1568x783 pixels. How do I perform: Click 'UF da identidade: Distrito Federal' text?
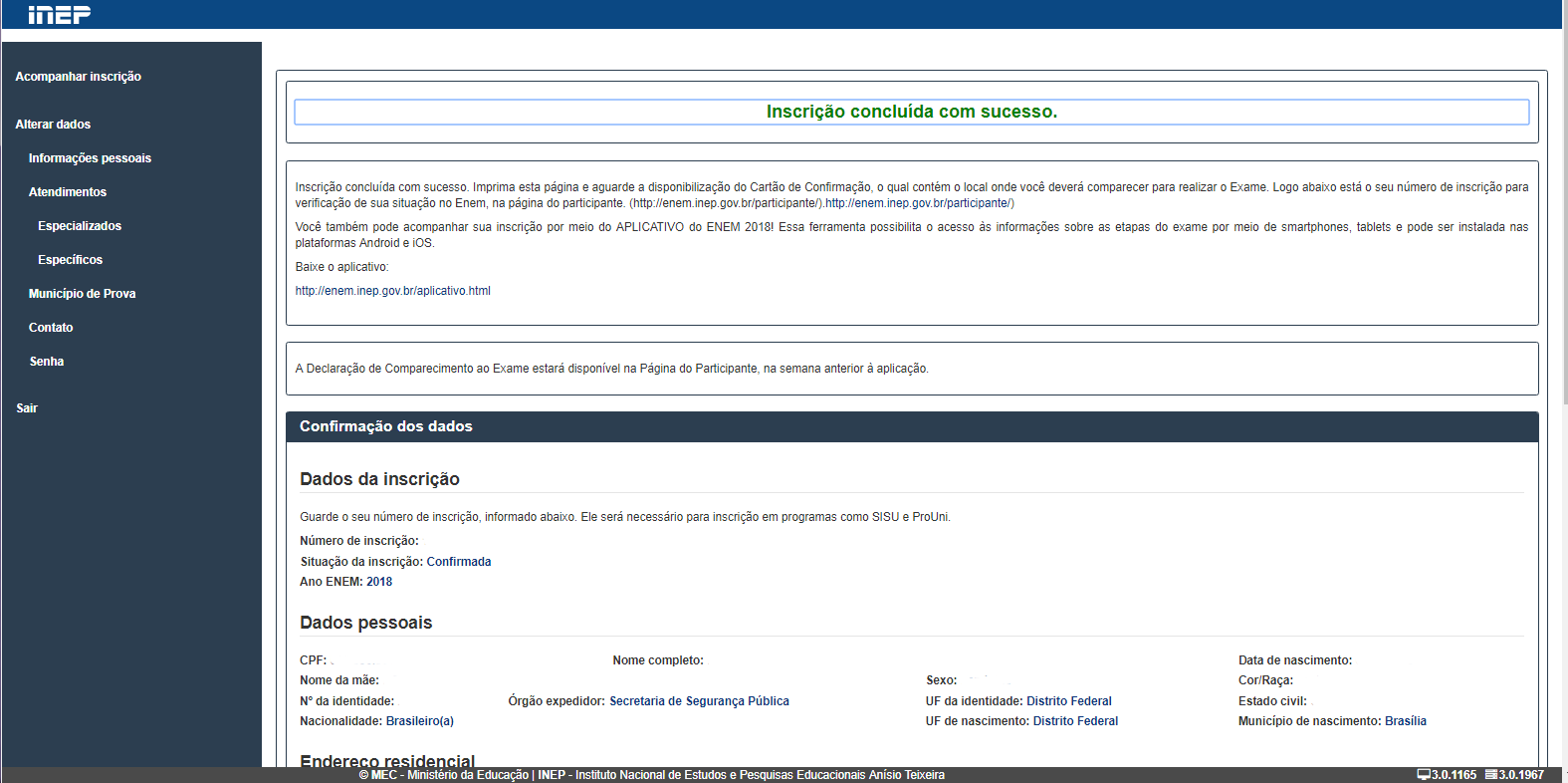coord(1018,701)
